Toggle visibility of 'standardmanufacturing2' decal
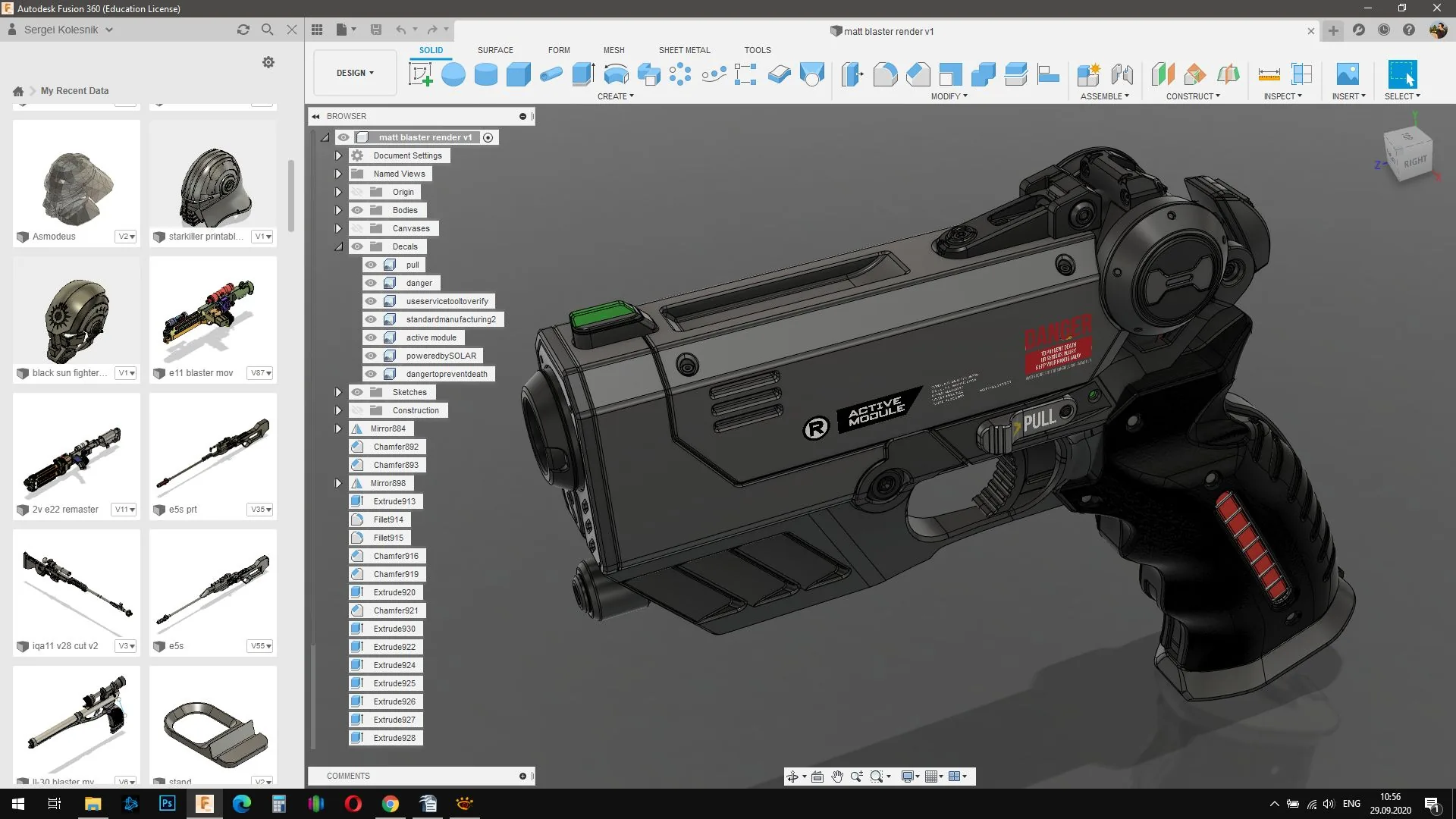 coord(371,319)
